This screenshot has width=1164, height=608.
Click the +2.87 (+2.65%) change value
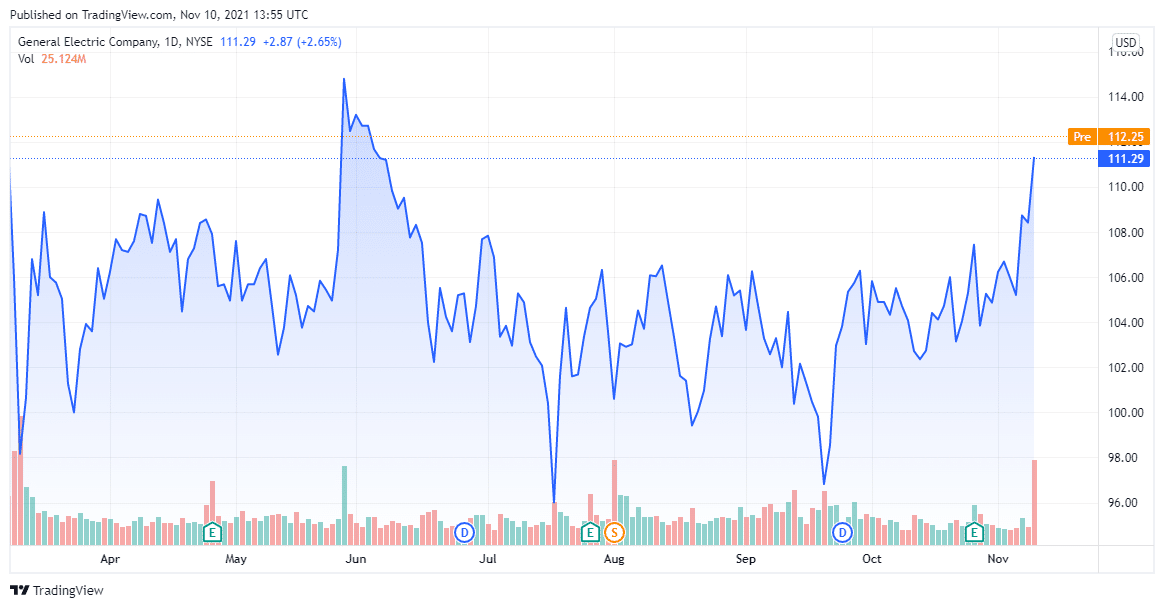(302, 42)
